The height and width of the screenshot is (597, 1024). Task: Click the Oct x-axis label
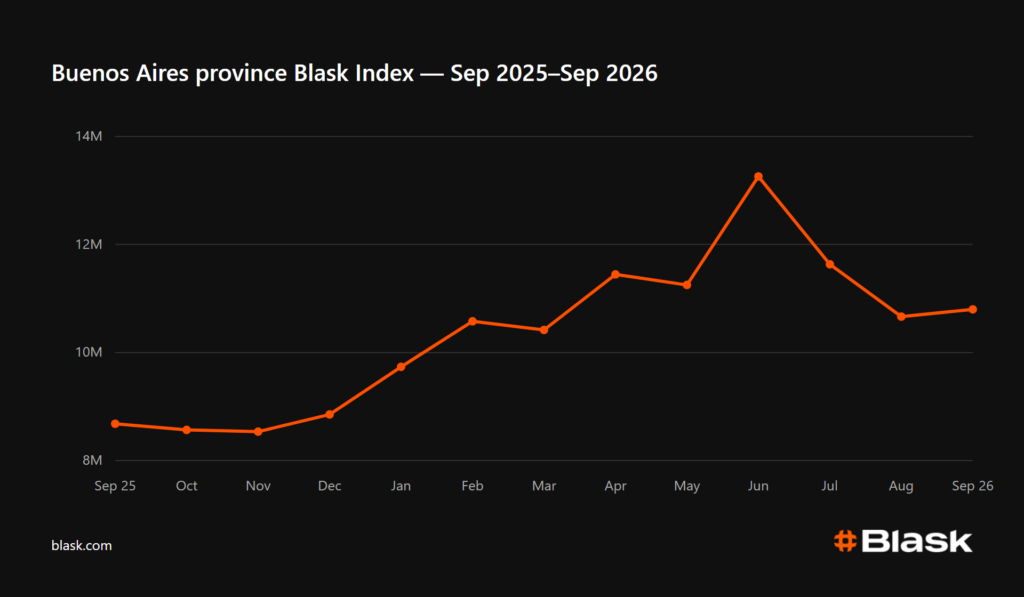point(187,486)
